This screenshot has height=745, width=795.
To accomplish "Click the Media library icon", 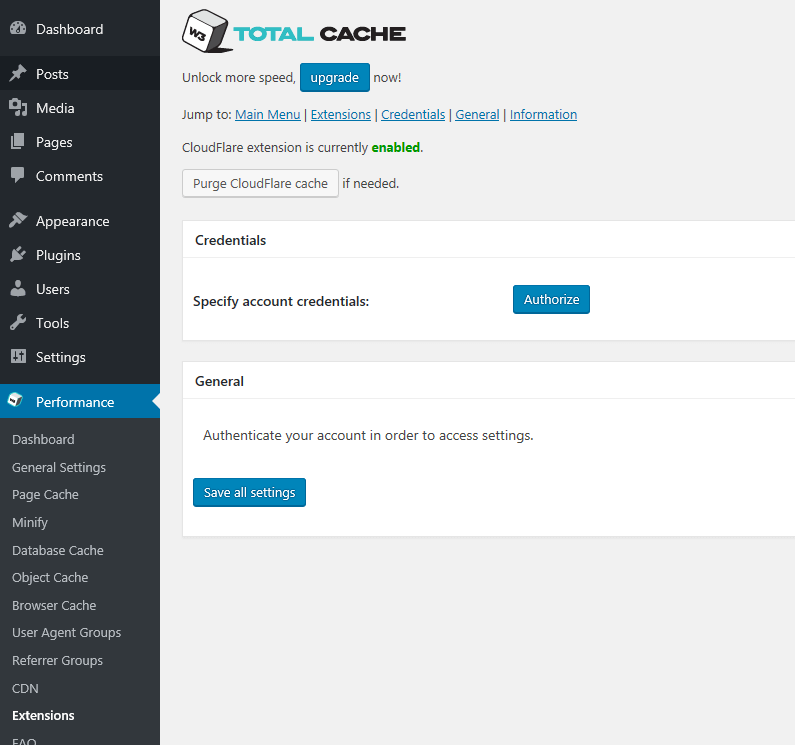I will point(18,108).
